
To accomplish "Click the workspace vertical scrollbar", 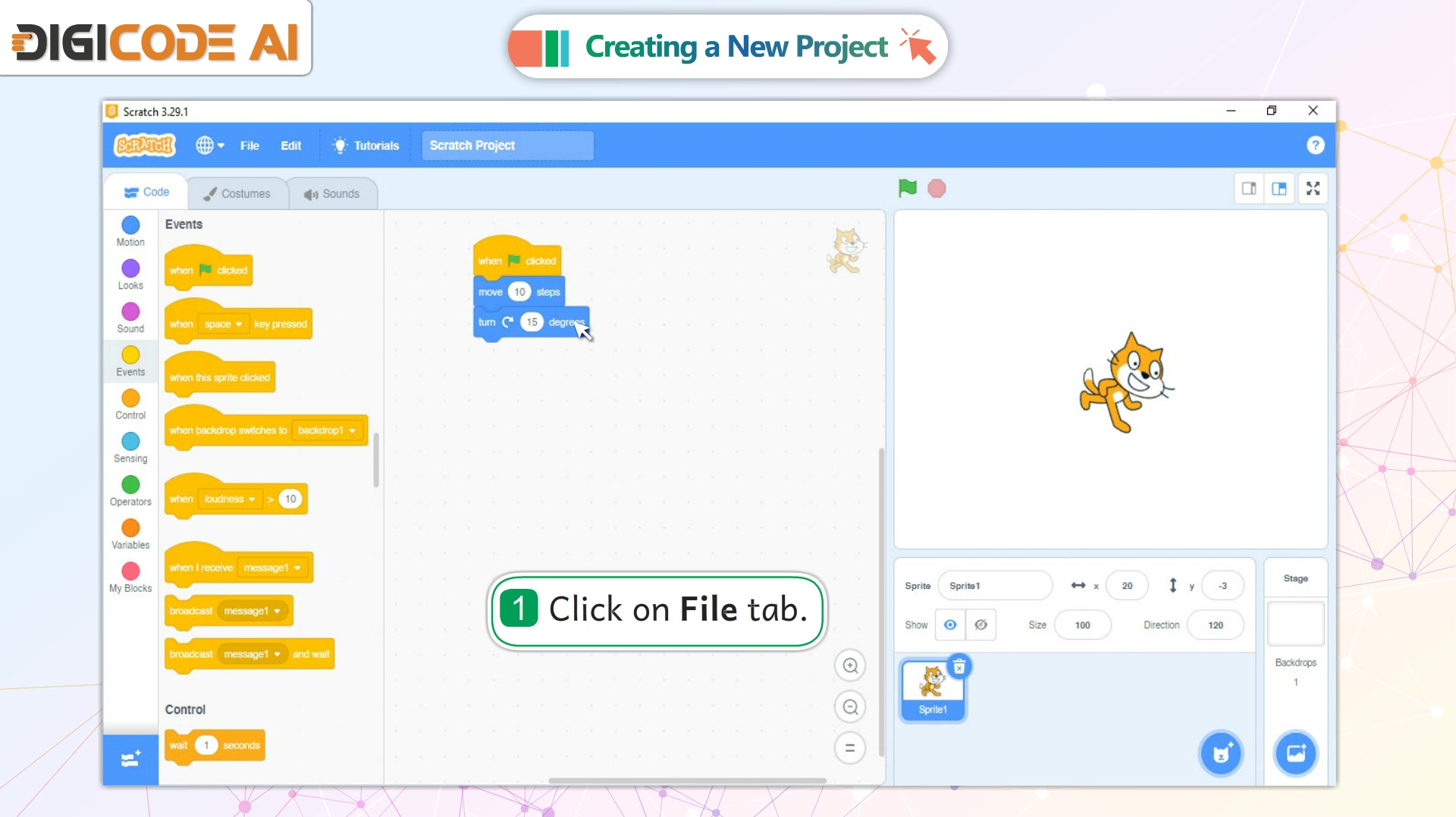I will [x=881, y=602].
